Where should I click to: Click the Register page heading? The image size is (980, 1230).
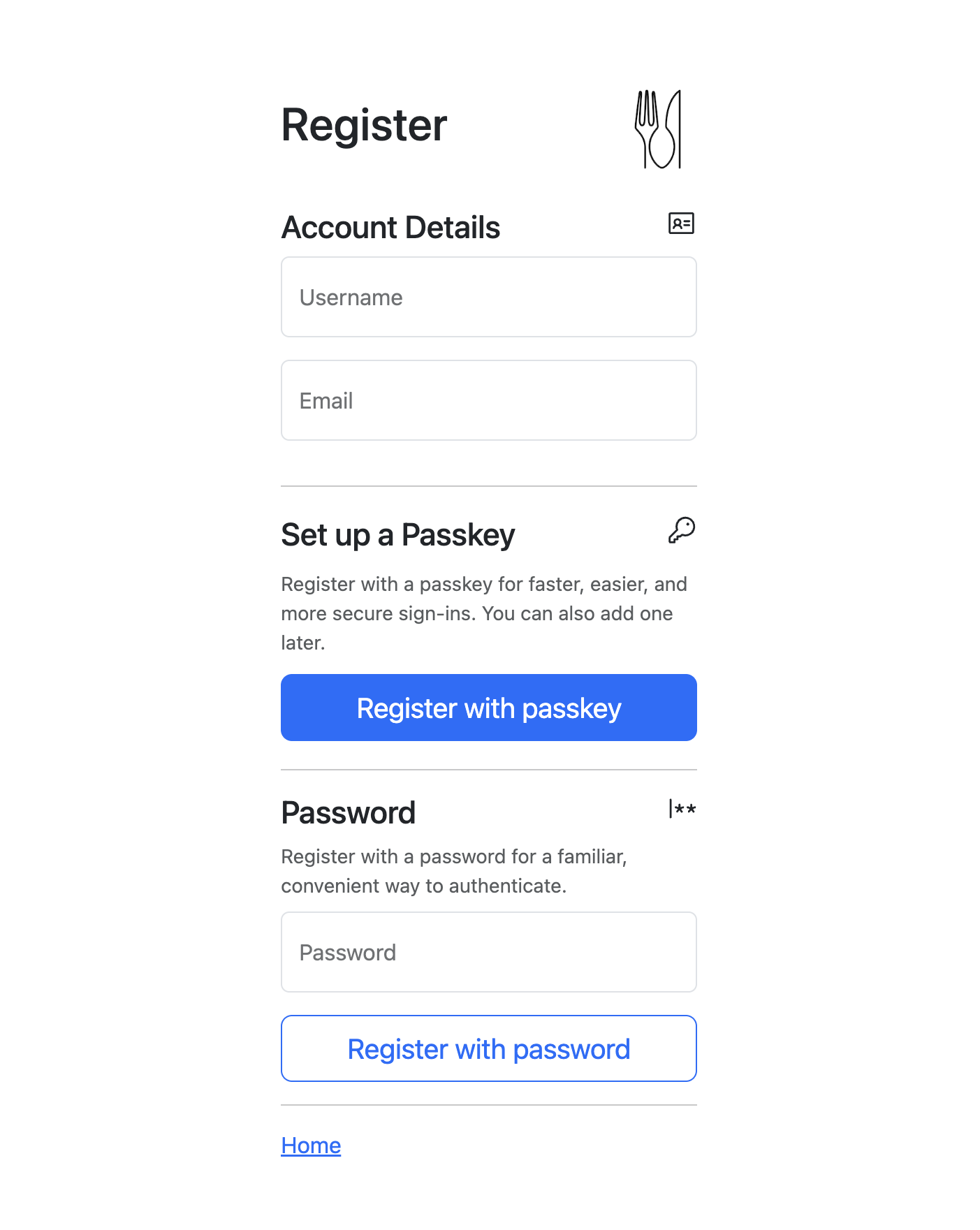point(364,126)
